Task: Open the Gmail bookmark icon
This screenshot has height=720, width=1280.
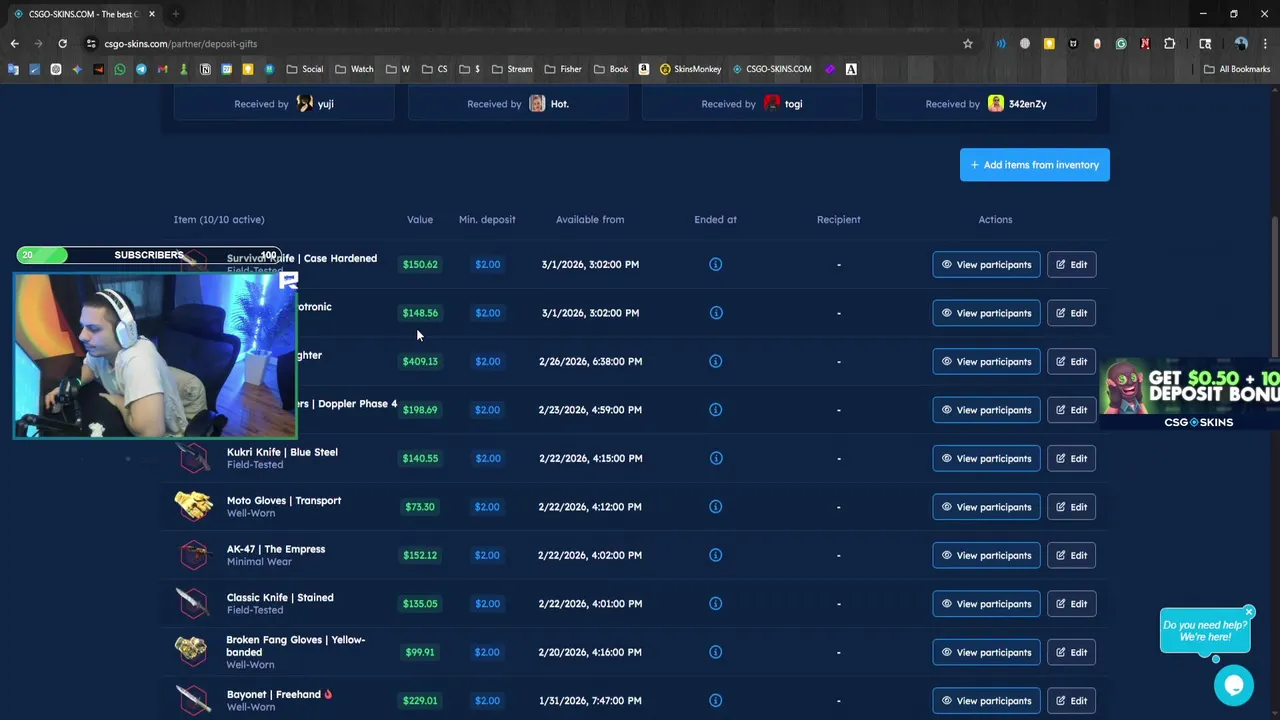Action: pos(162,69)
